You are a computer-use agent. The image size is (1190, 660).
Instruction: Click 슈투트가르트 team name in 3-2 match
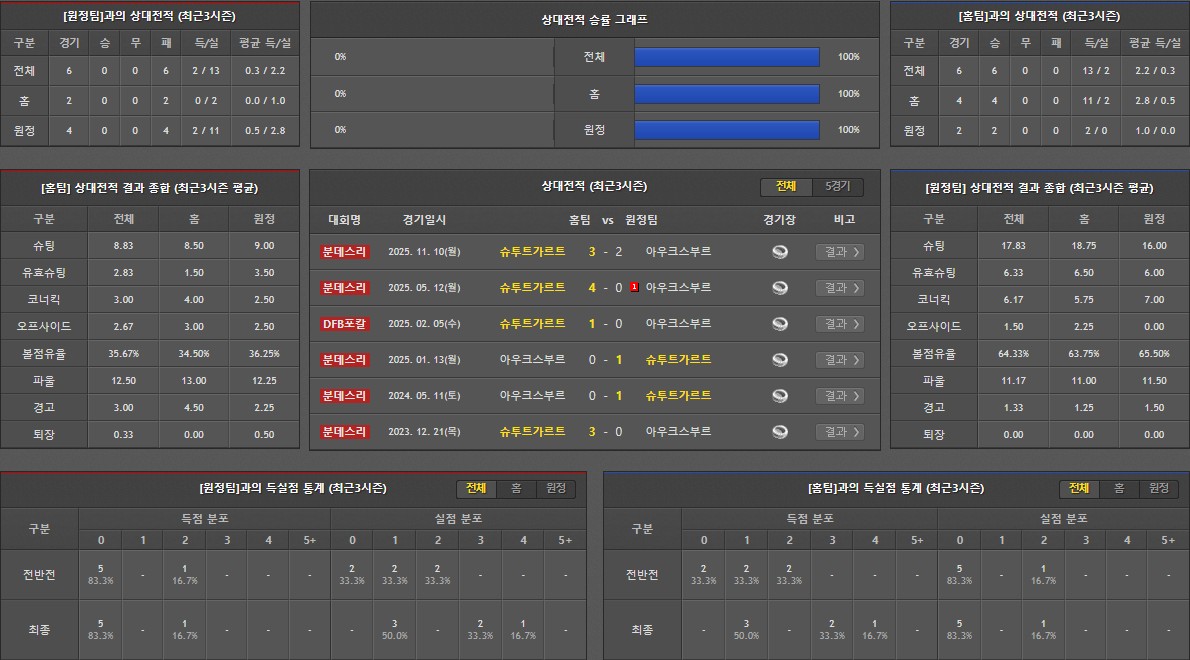pyautogui.click(x=532, y=252)
